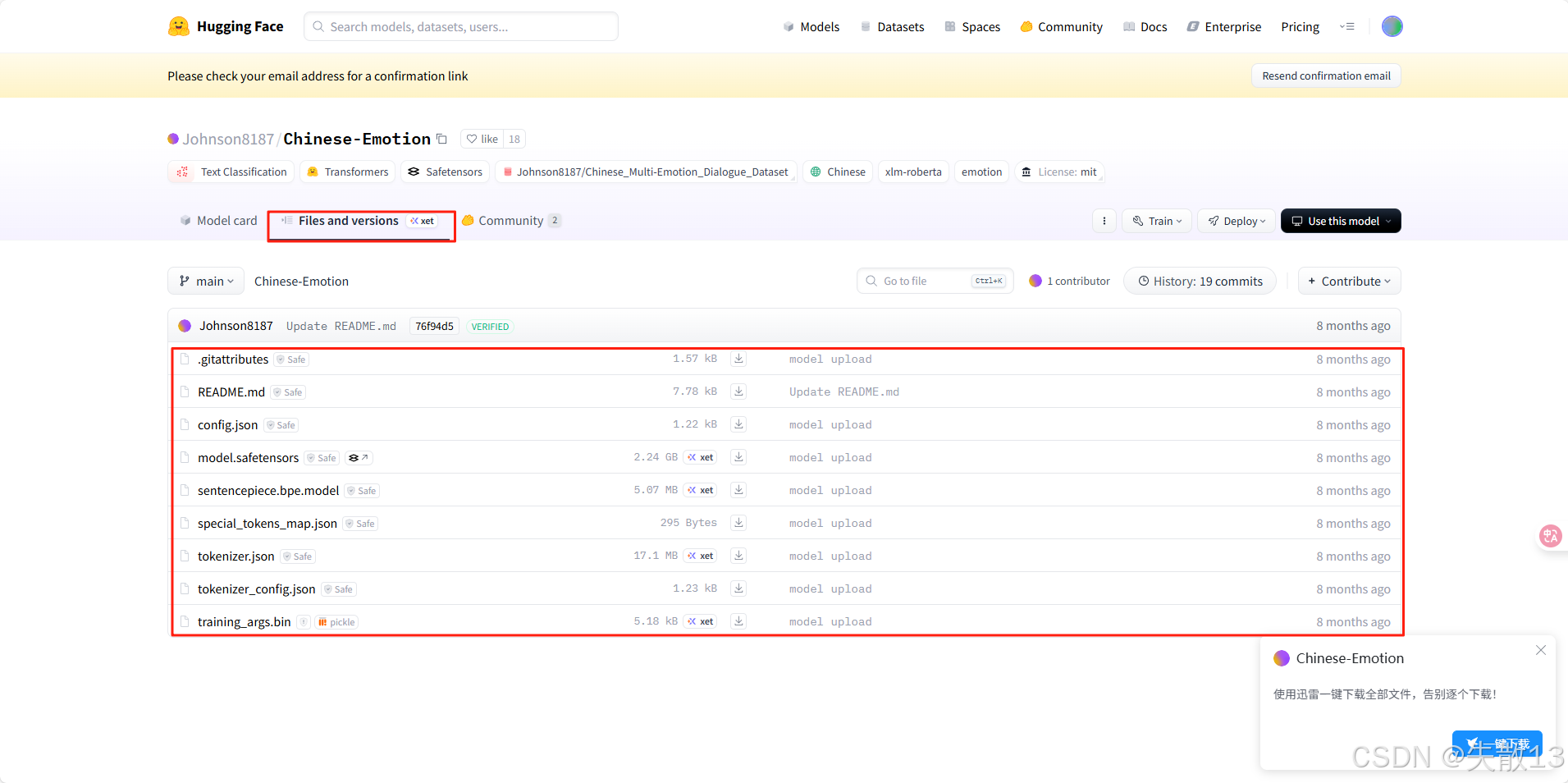Open the Chinese_Multi-Emotion_Dialogue_Dataset tag

646,172
